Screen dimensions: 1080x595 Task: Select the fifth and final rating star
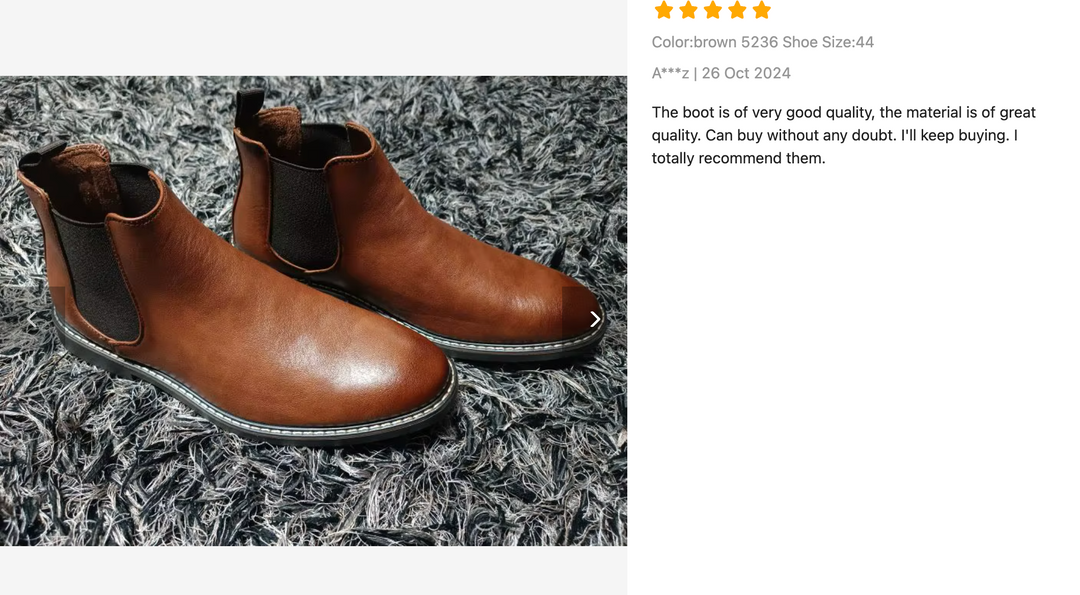click(x=761, y=10)
